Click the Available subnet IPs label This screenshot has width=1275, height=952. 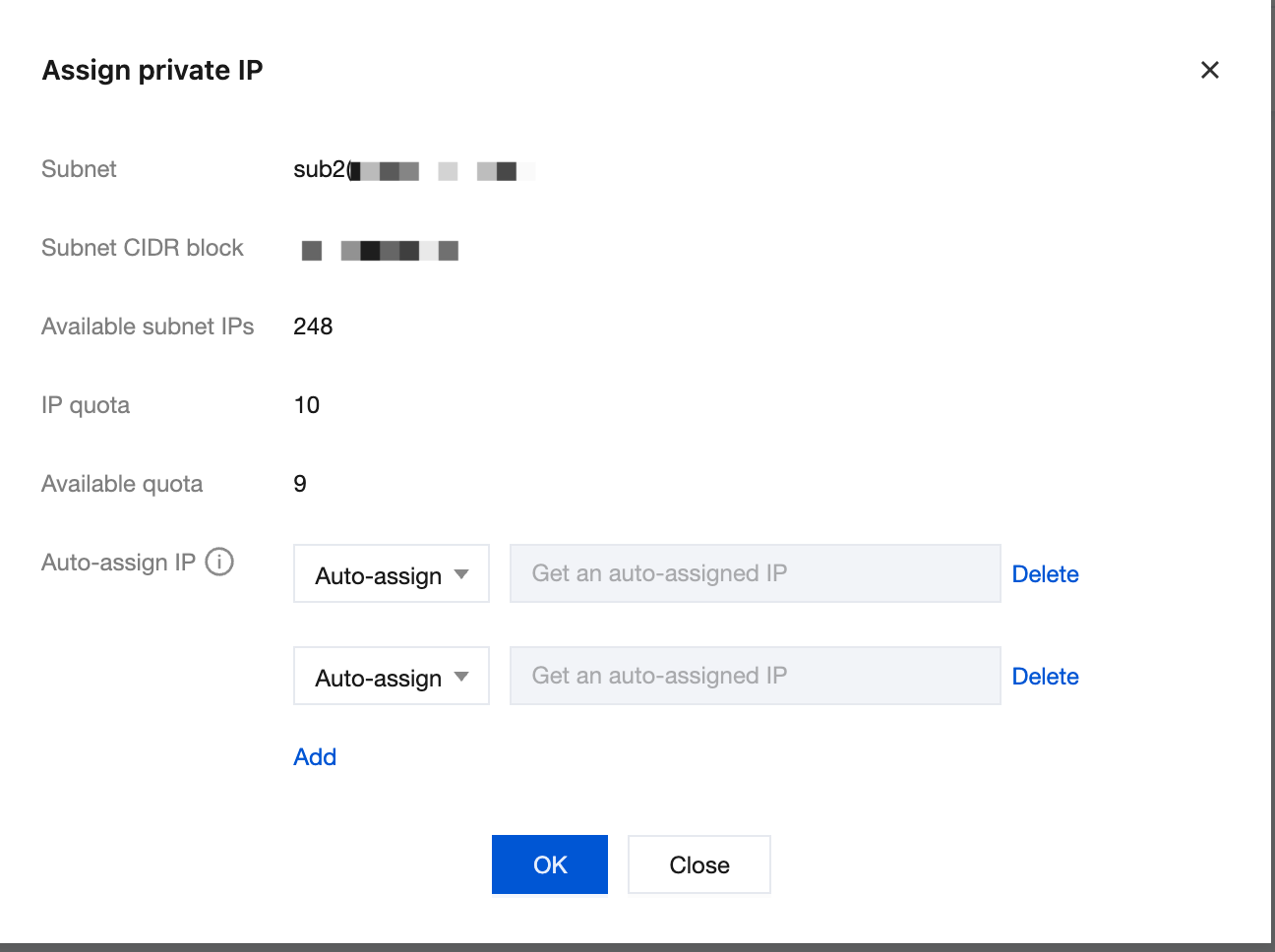pos(148,327)
